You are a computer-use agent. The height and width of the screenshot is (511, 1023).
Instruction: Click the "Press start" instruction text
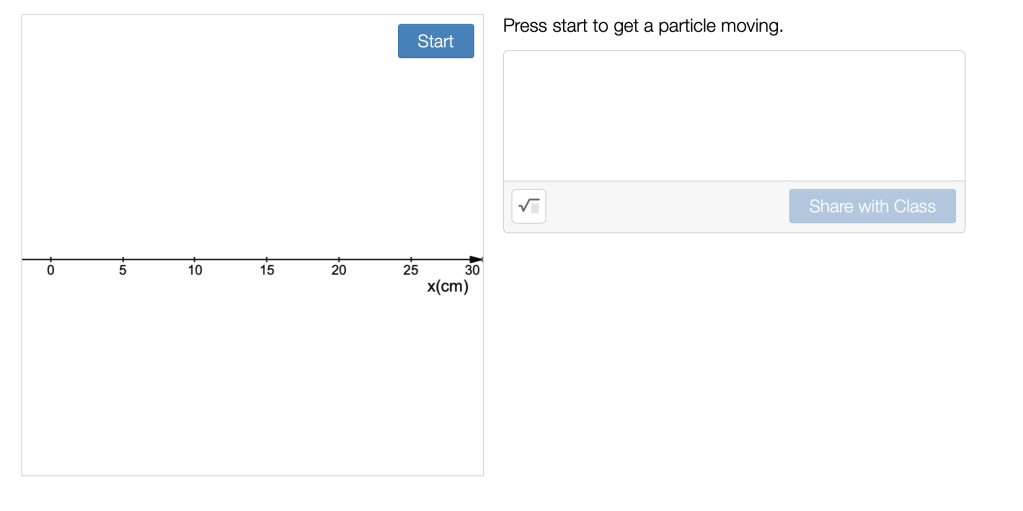(x=643, y=26)
